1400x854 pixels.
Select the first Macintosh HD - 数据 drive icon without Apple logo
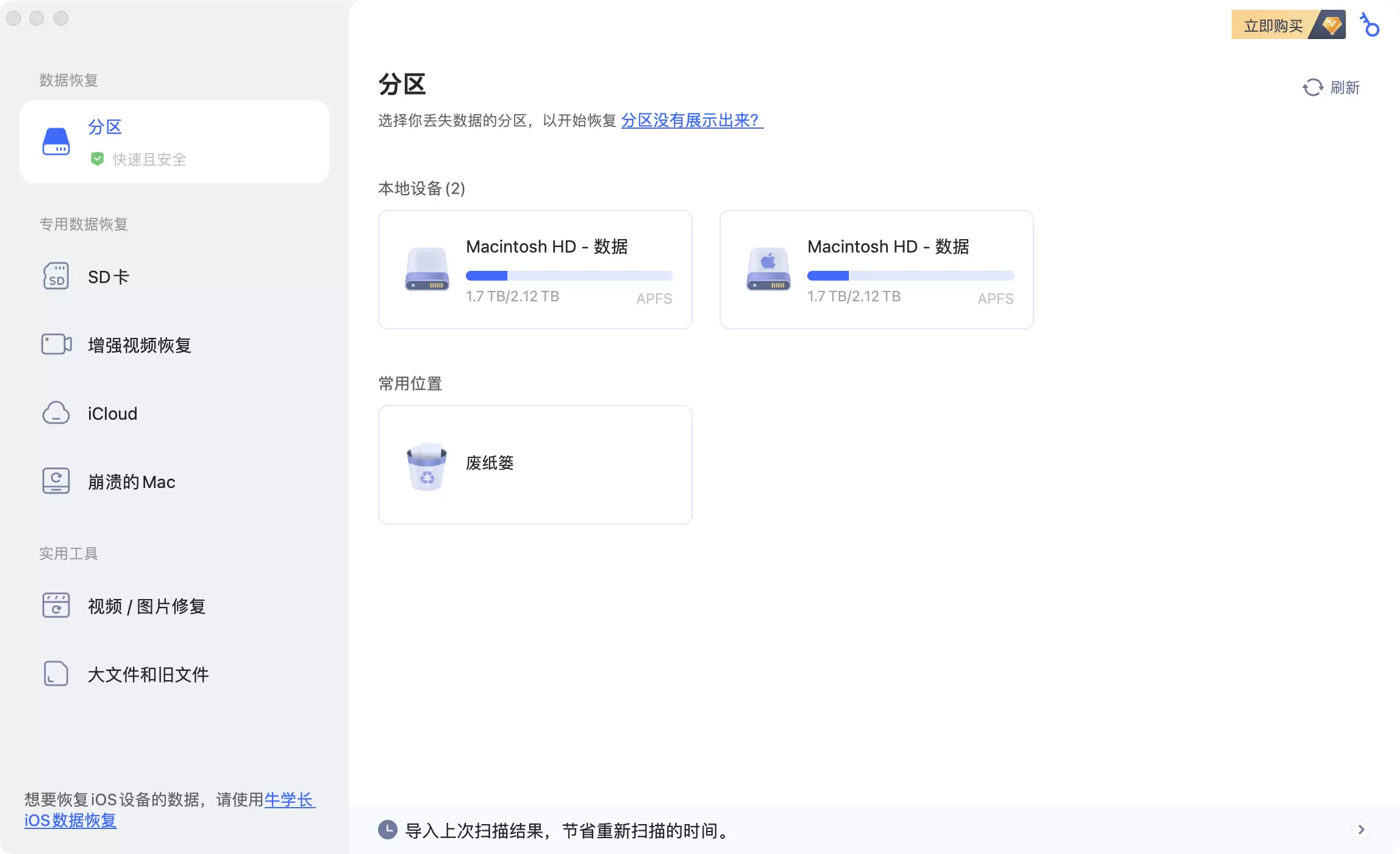427,269
